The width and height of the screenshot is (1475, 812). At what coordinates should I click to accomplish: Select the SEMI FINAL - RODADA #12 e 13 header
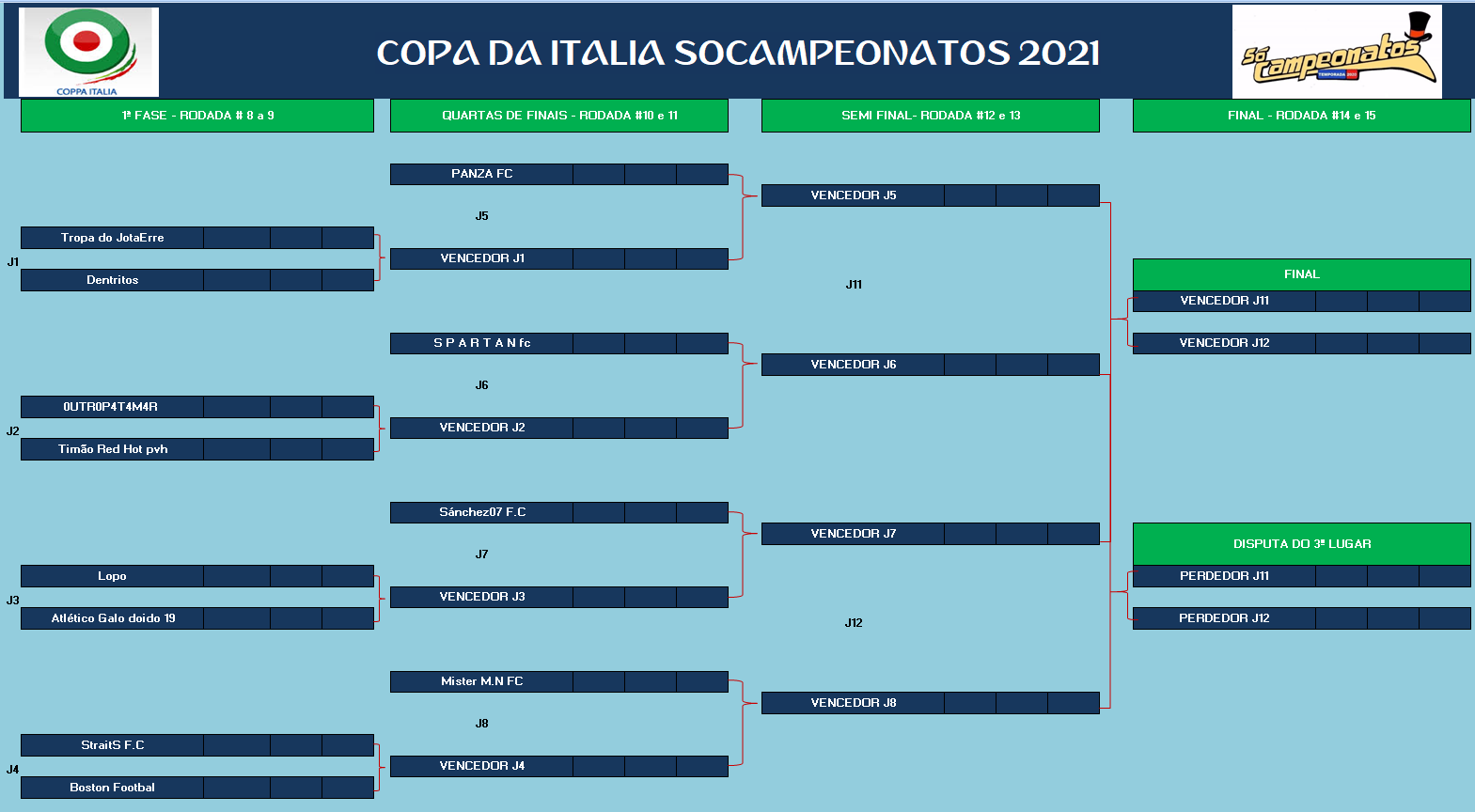(x=930, y=116)
